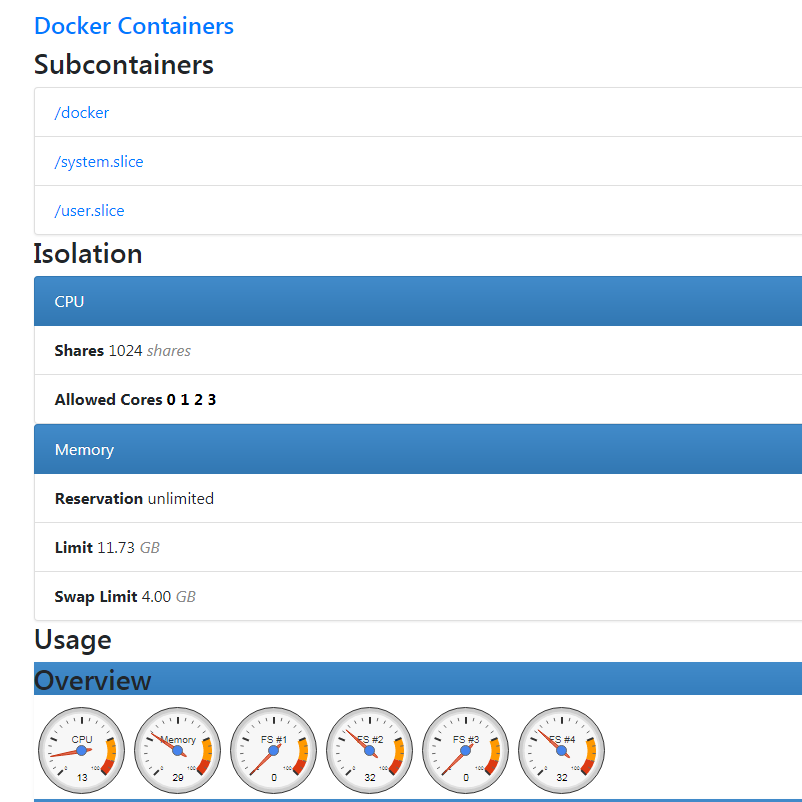Image resolution: width=802 pixels, height=802 pixels.
Task: Select the Allowed Cores 0 1 2 3 row
Action: click(418, 399)
